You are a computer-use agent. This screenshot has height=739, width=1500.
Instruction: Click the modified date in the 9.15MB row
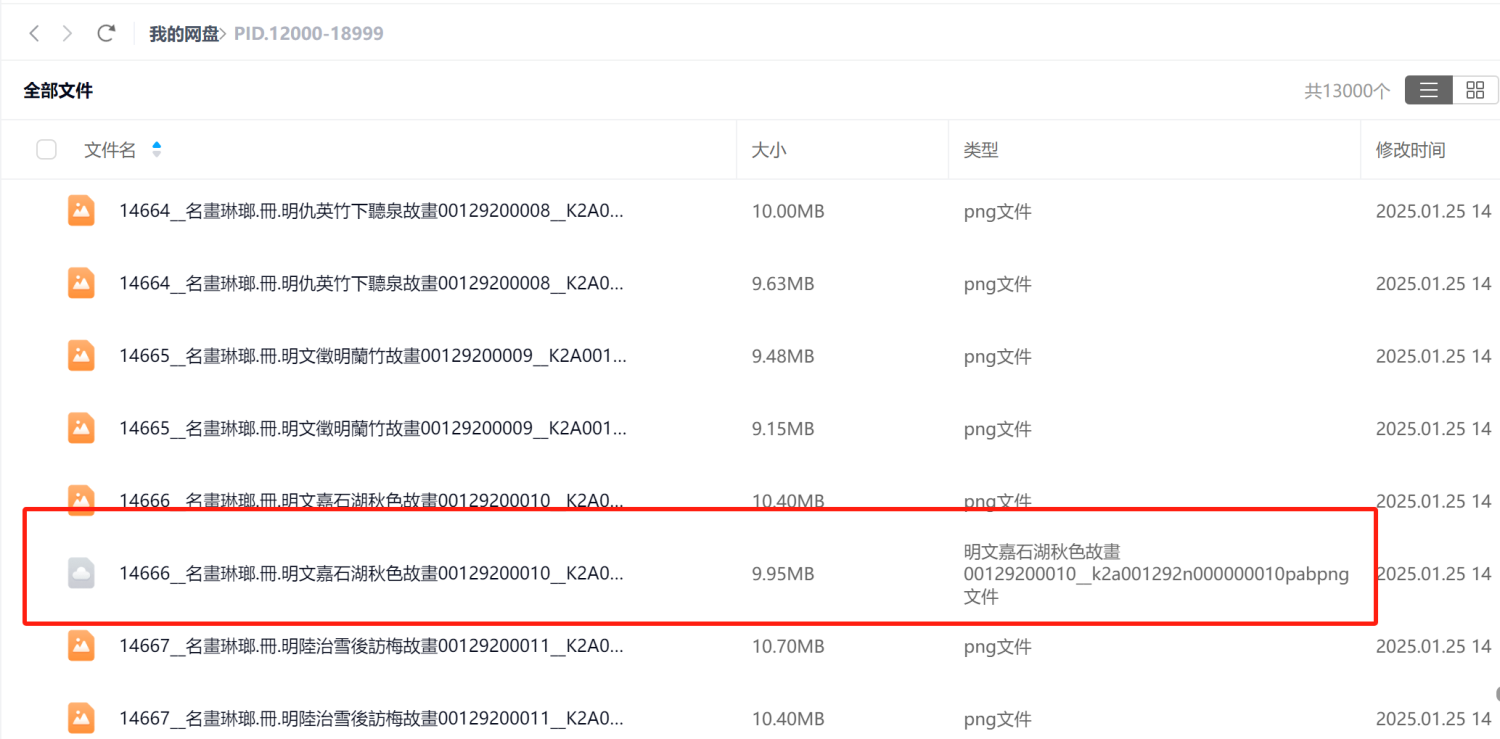pos(1434,429)
